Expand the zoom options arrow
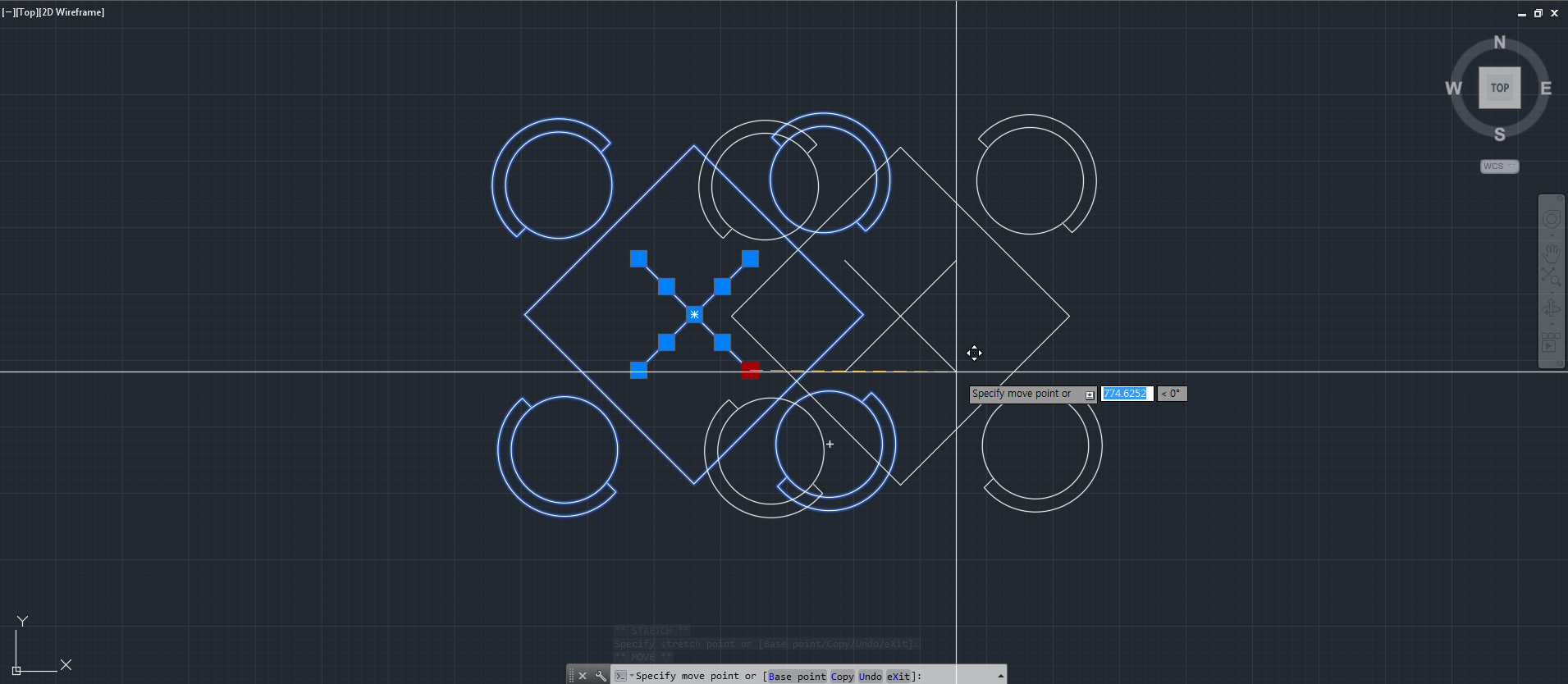This screenshot has height=684, width=1568. pos(1551,292)
